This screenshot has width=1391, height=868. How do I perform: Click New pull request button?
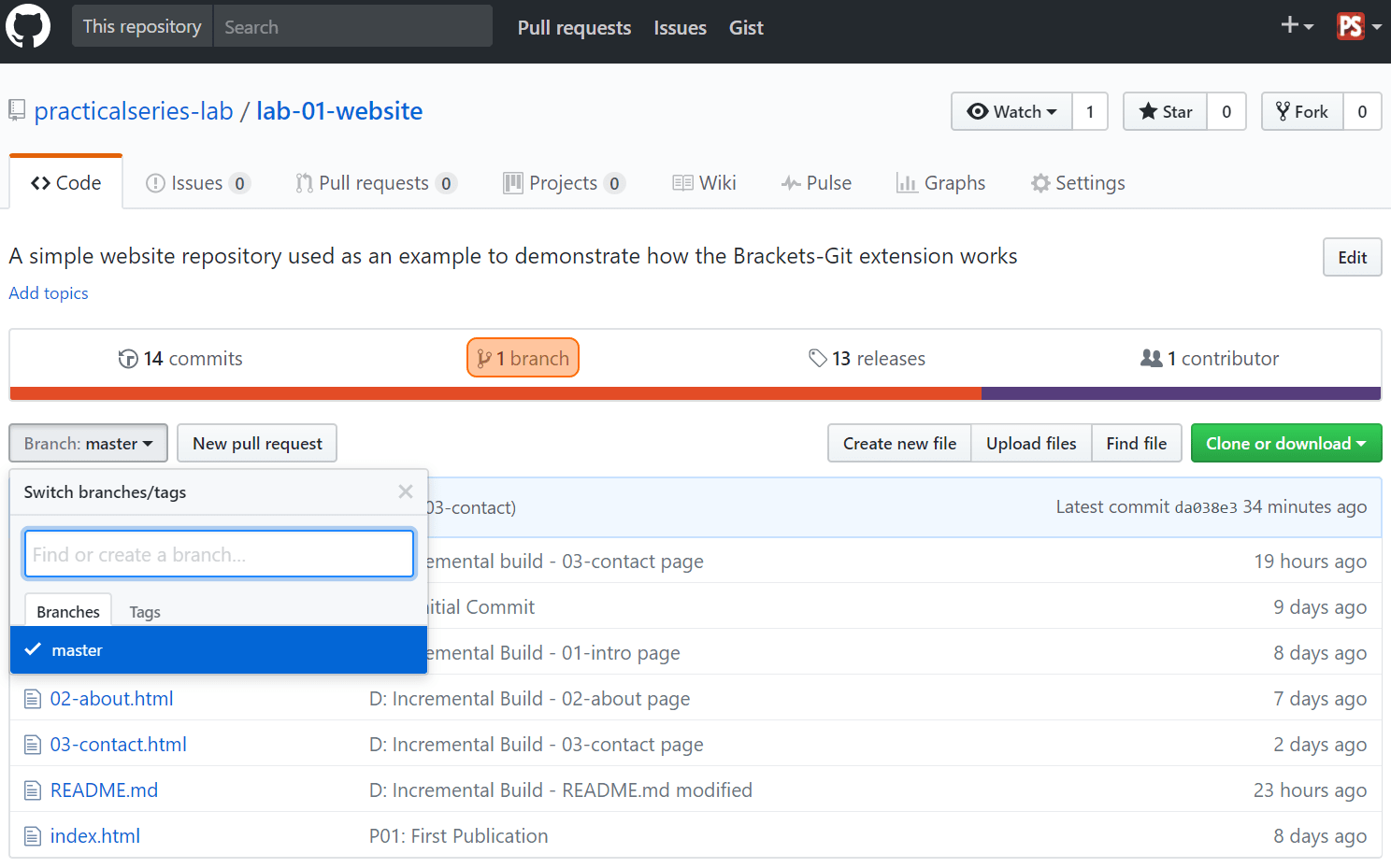[257, 443]
